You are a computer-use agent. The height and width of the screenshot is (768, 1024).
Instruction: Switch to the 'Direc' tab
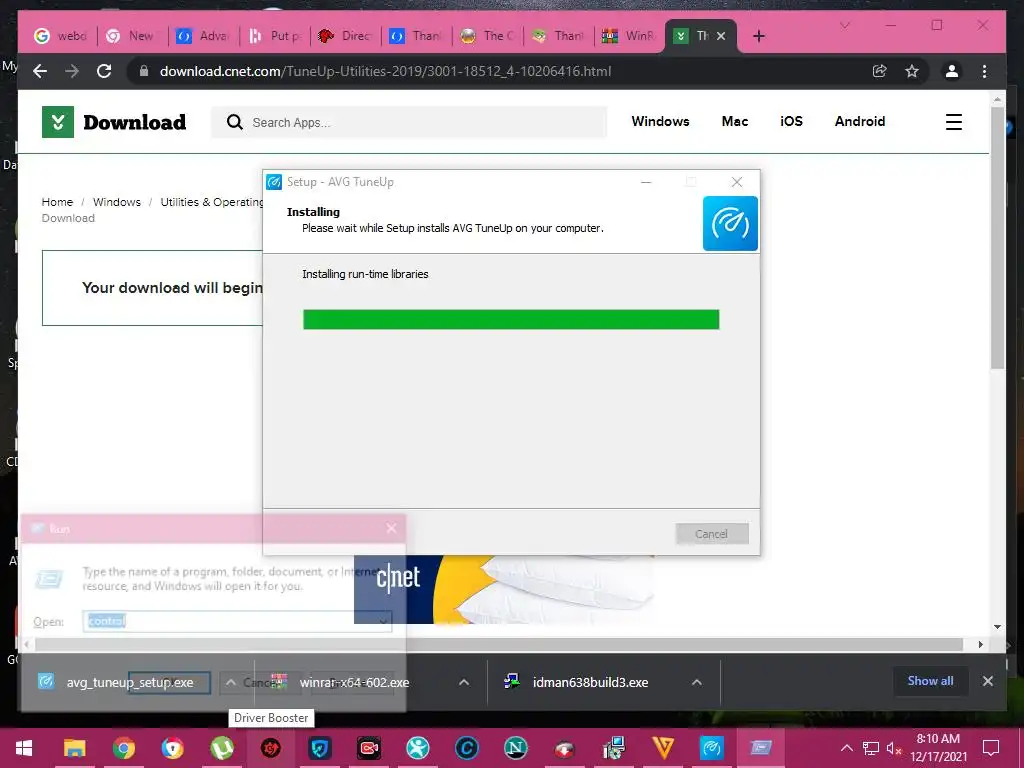pos(345,36)
